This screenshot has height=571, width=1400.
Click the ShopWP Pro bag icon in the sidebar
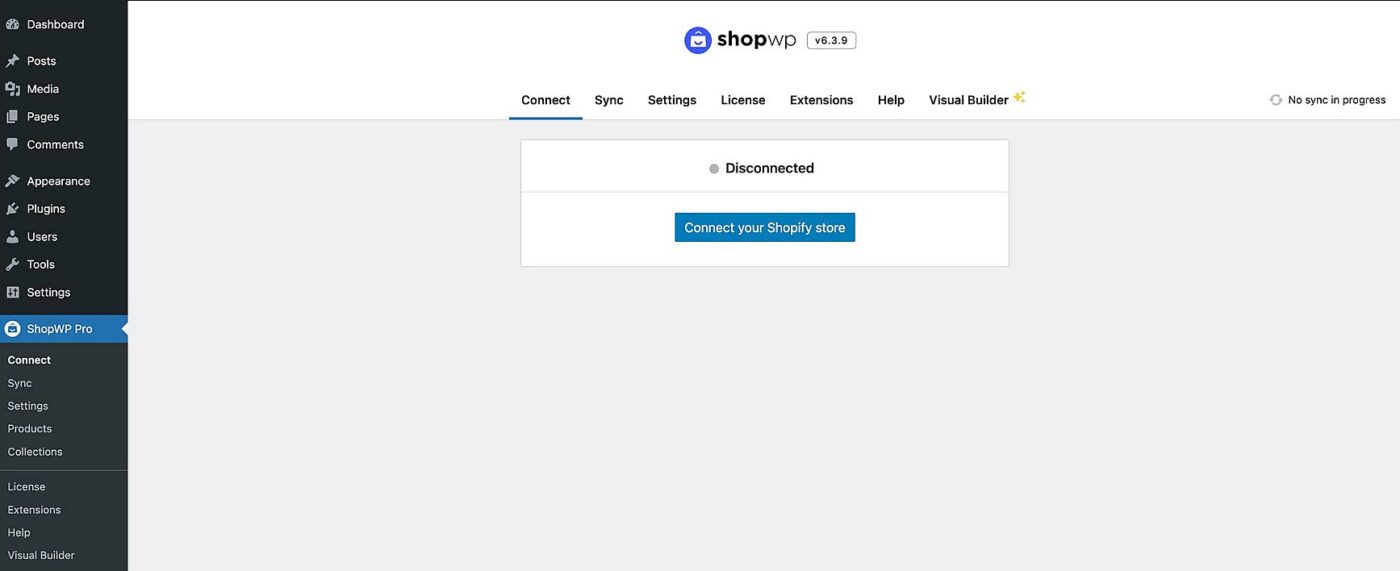tap(13, 329)
